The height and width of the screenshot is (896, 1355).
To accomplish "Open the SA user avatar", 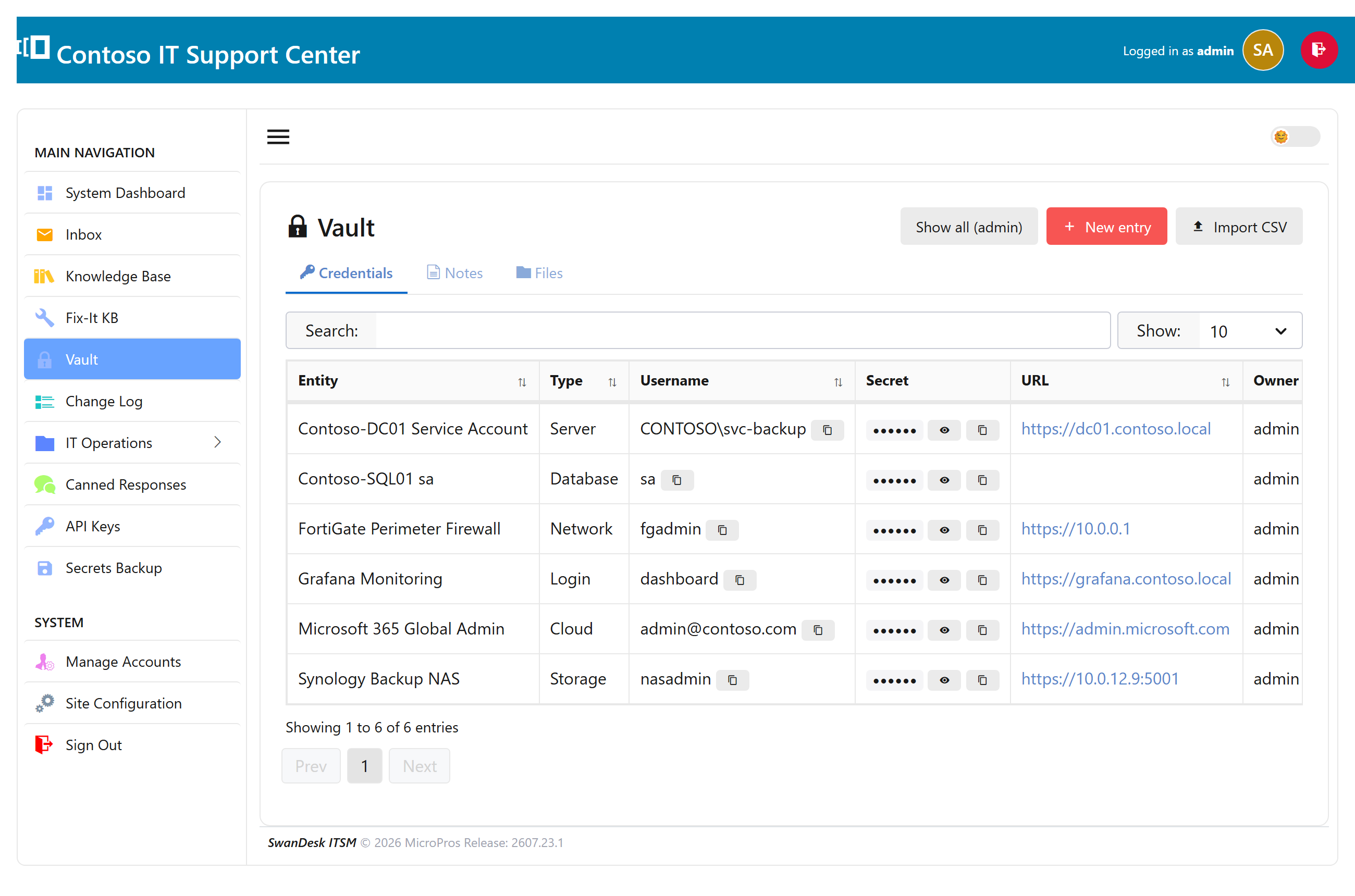I will coord(1262,51).
